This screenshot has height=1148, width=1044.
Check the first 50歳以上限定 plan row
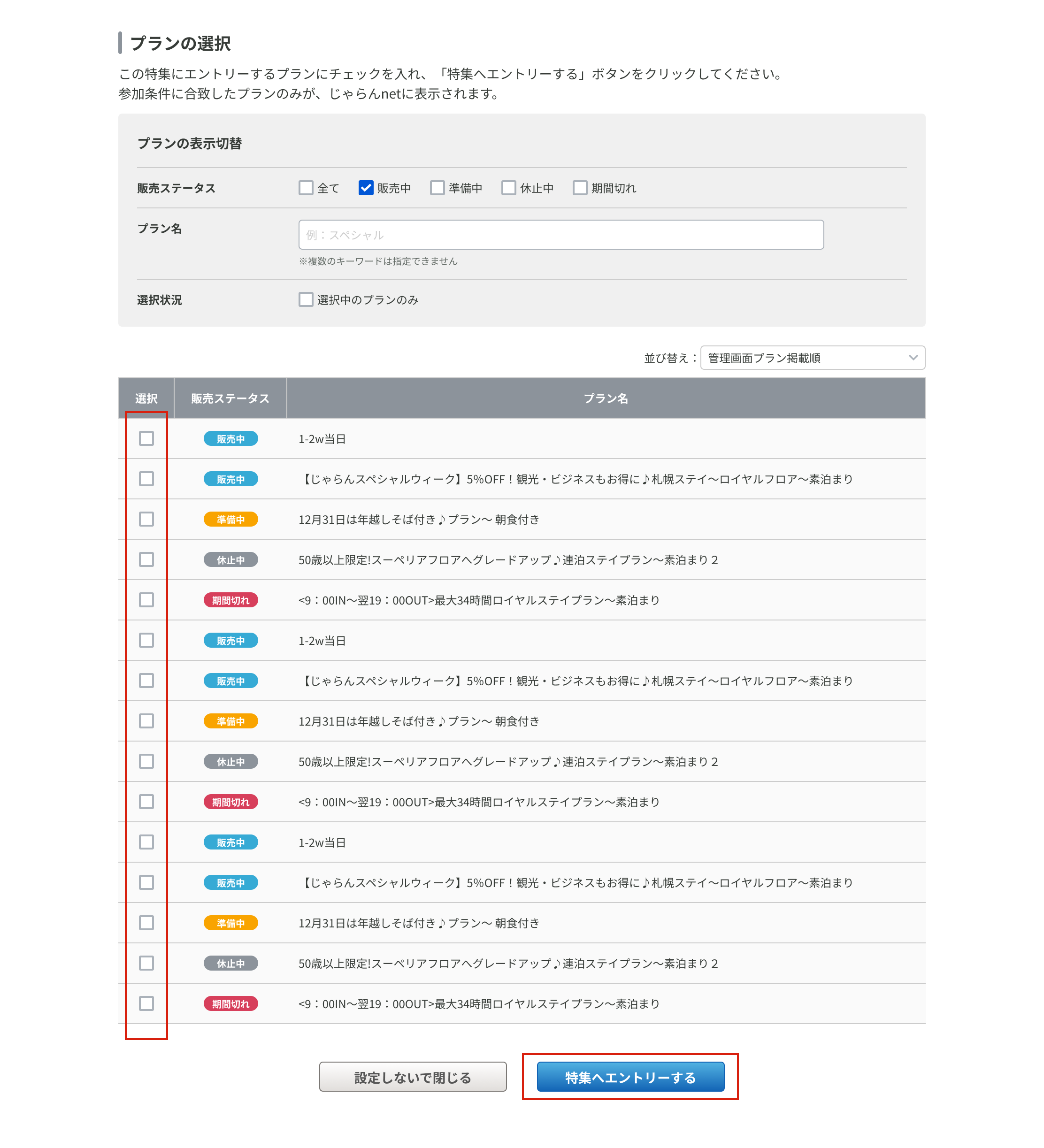pyautogui.click(x=146, y=560)
